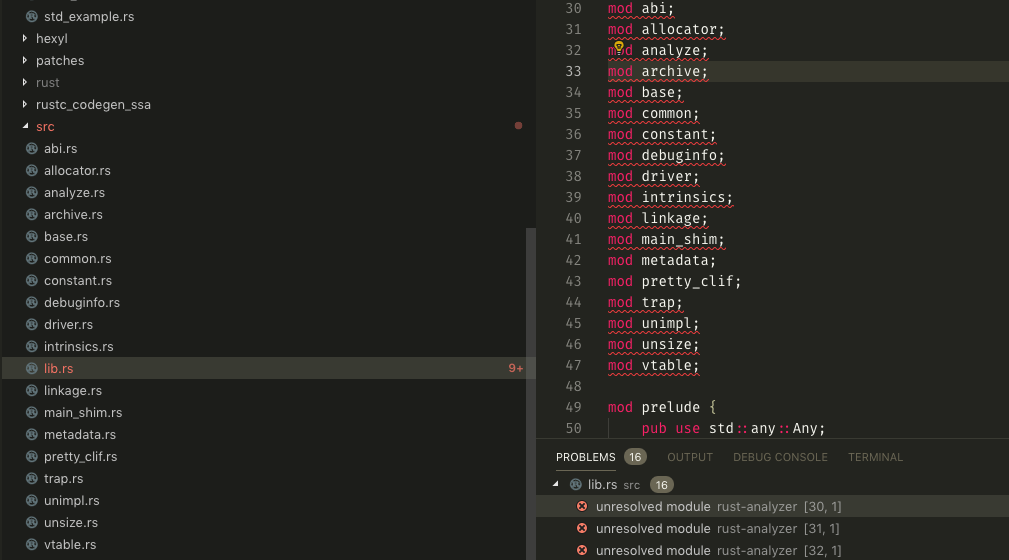
Task: Click the red modified dot on src folder
Action: point(518,126)
